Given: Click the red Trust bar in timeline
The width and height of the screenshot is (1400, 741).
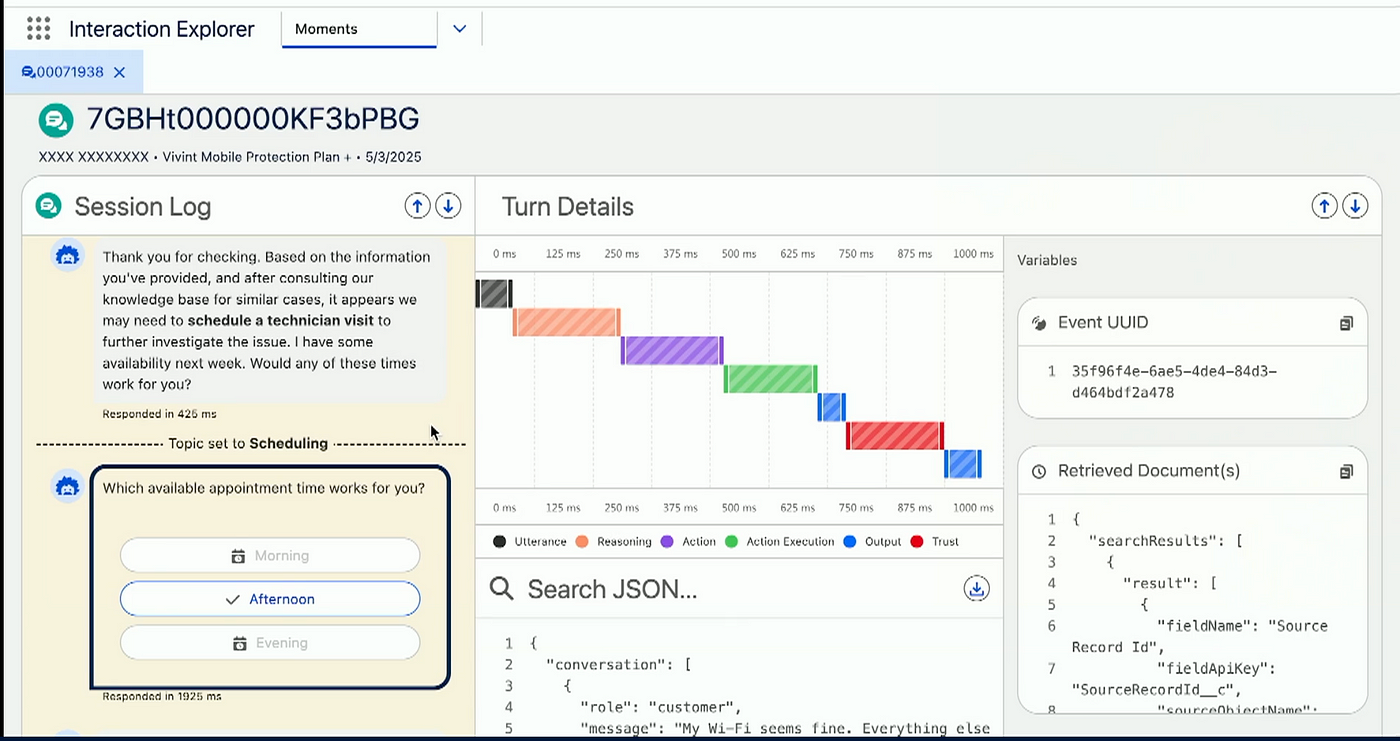Looking at the screenshot, I should click(x=895, y=436).
